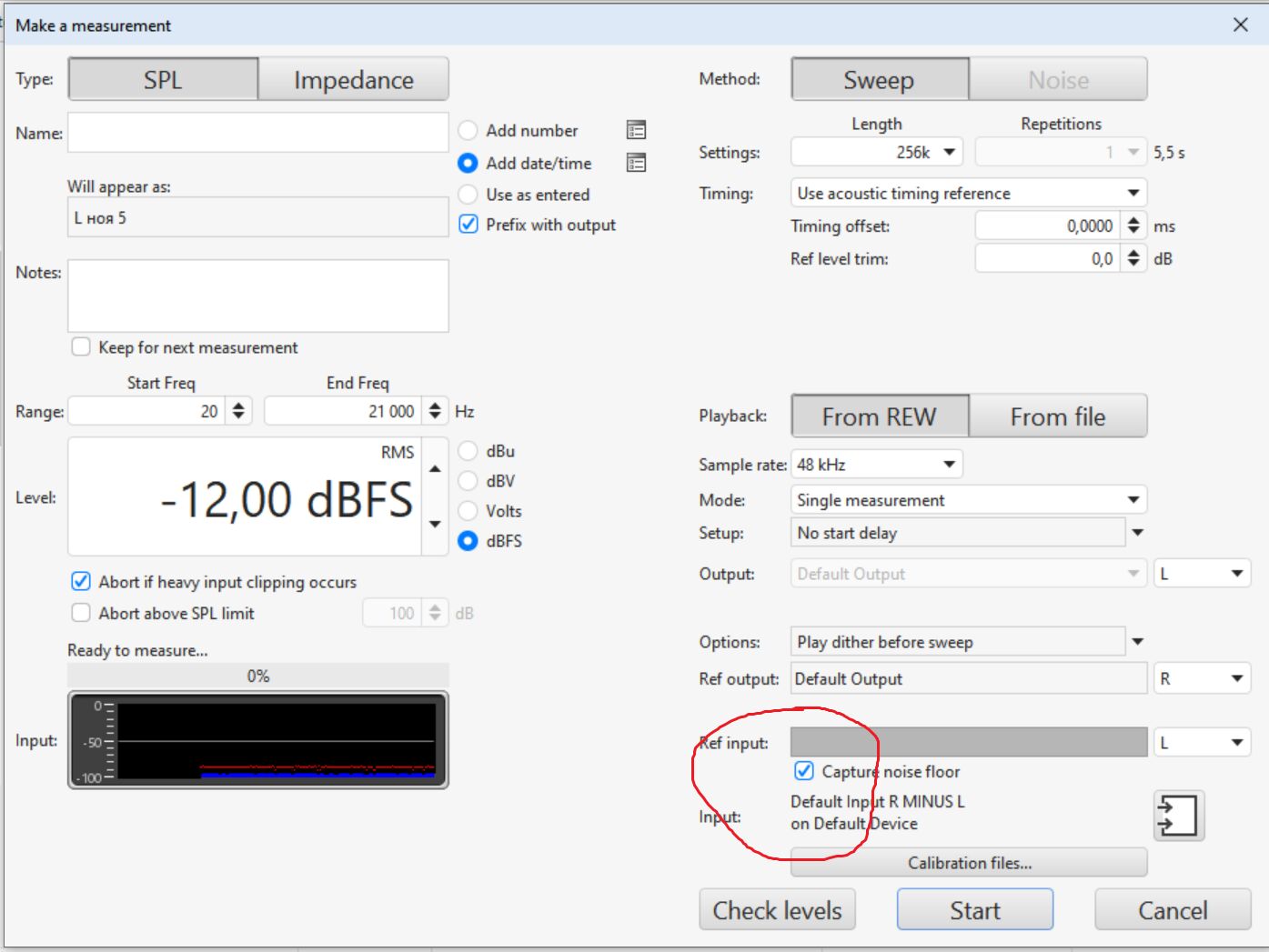Screen dimensions: 1269x952
Task: Click the Start button
Action: (974, 910)
